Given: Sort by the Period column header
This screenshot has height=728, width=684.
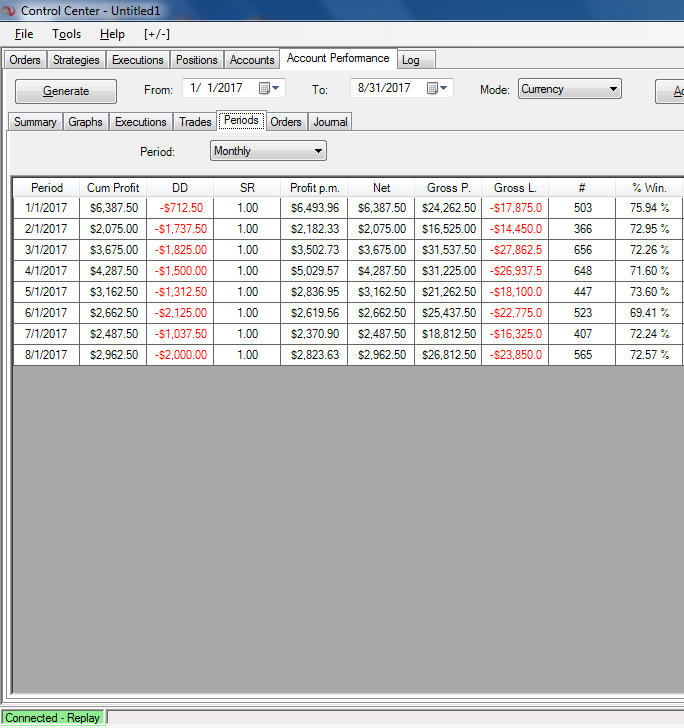Looking at the screenshot, I should pos(46,188).
